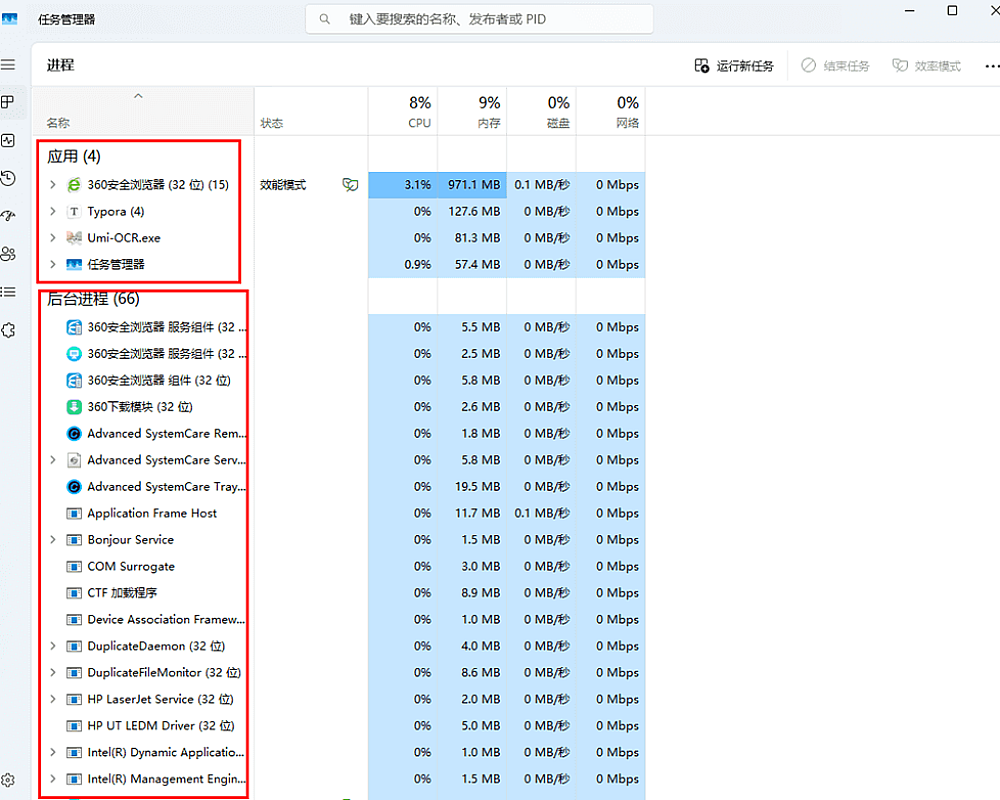Open App history from sidebar
Viewport: 1000px width, 800px height.
(8, 178)
